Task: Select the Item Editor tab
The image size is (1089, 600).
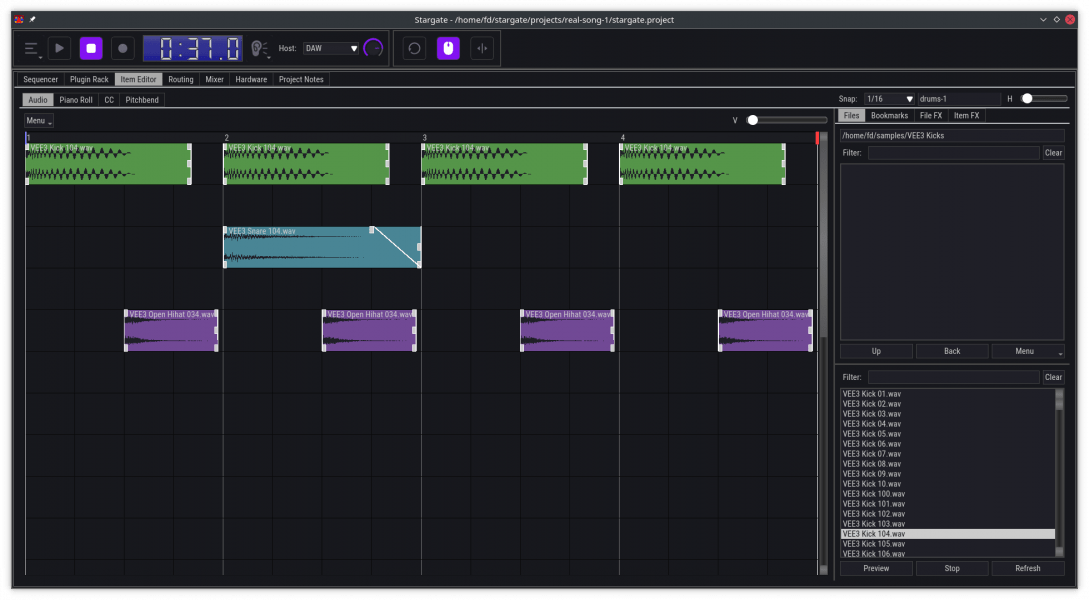Action: coord(138,79)
